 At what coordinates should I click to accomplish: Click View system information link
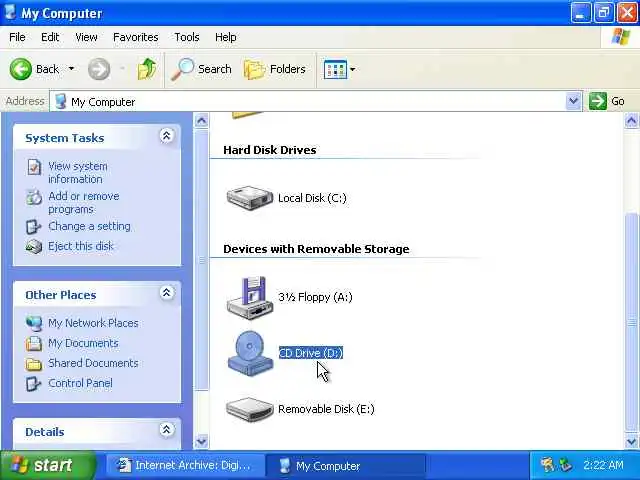tap(78, 173)
